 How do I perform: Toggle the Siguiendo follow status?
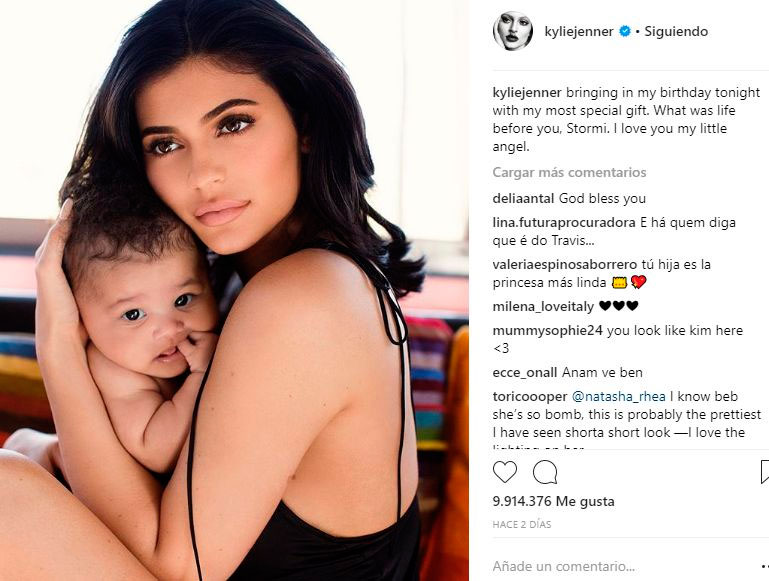[x=676, y=31]
